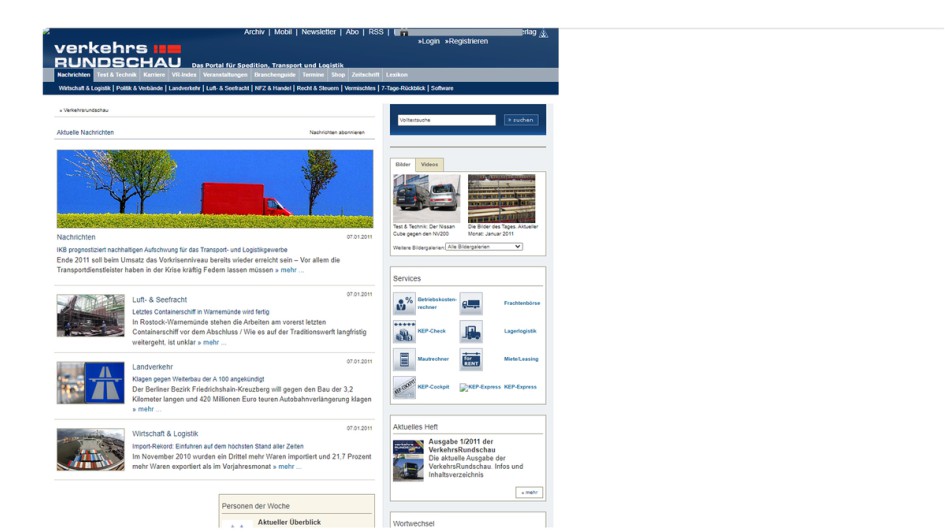Click the Miete/Leasing 'for rent' icon
This screenshot has height=532, width=945.
coord(471,359)
